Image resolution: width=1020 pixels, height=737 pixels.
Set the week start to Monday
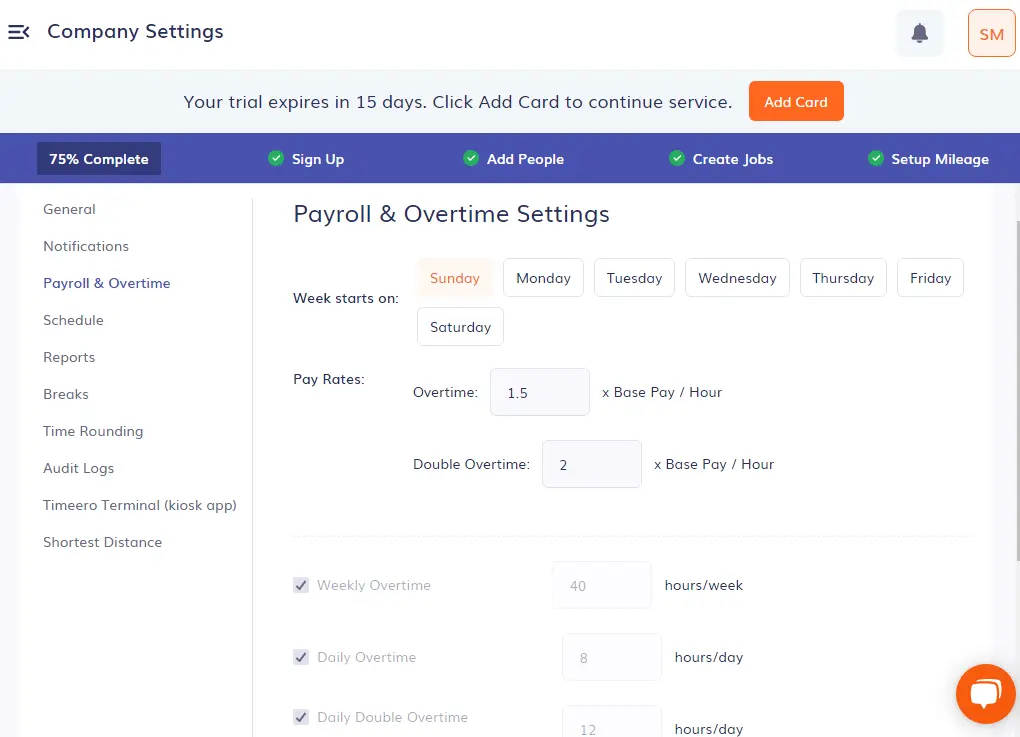[543, 278]
